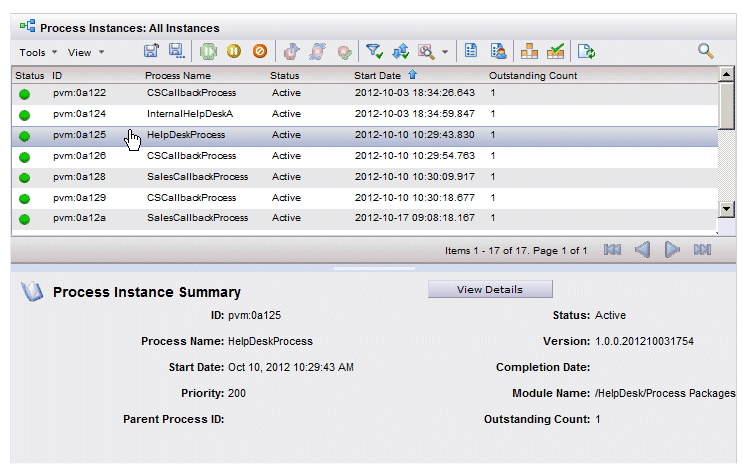
Task: Click the Module Name value /HelpDesk/Process Packages
Action: (x=665, y=393)
